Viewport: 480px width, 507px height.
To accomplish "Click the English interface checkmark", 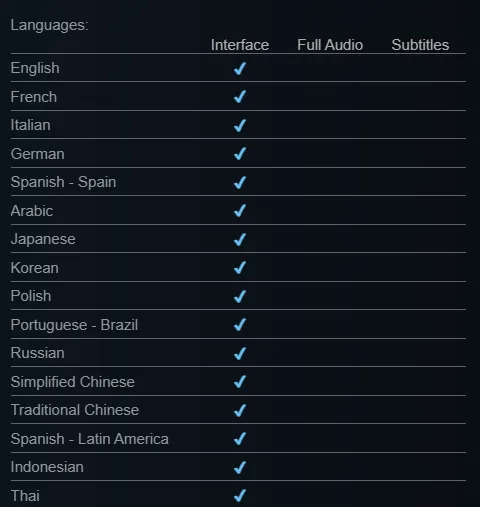I will click(240, 68).
